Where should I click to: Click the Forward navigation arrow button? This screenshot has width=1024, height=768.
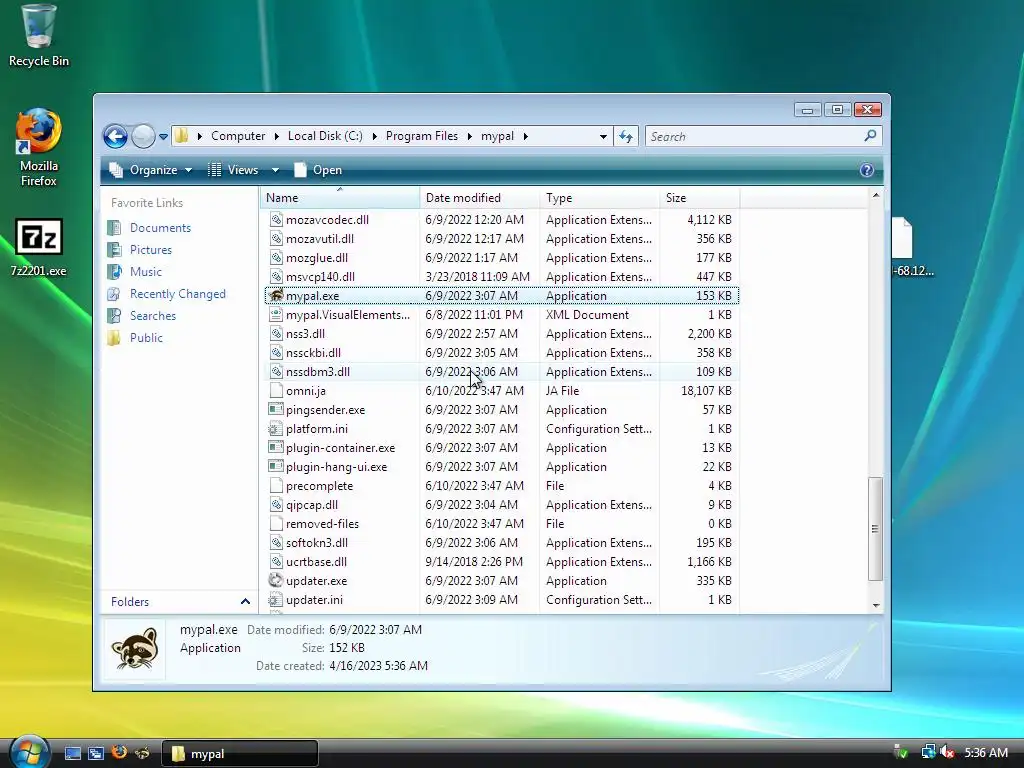[x=143, y=136]
